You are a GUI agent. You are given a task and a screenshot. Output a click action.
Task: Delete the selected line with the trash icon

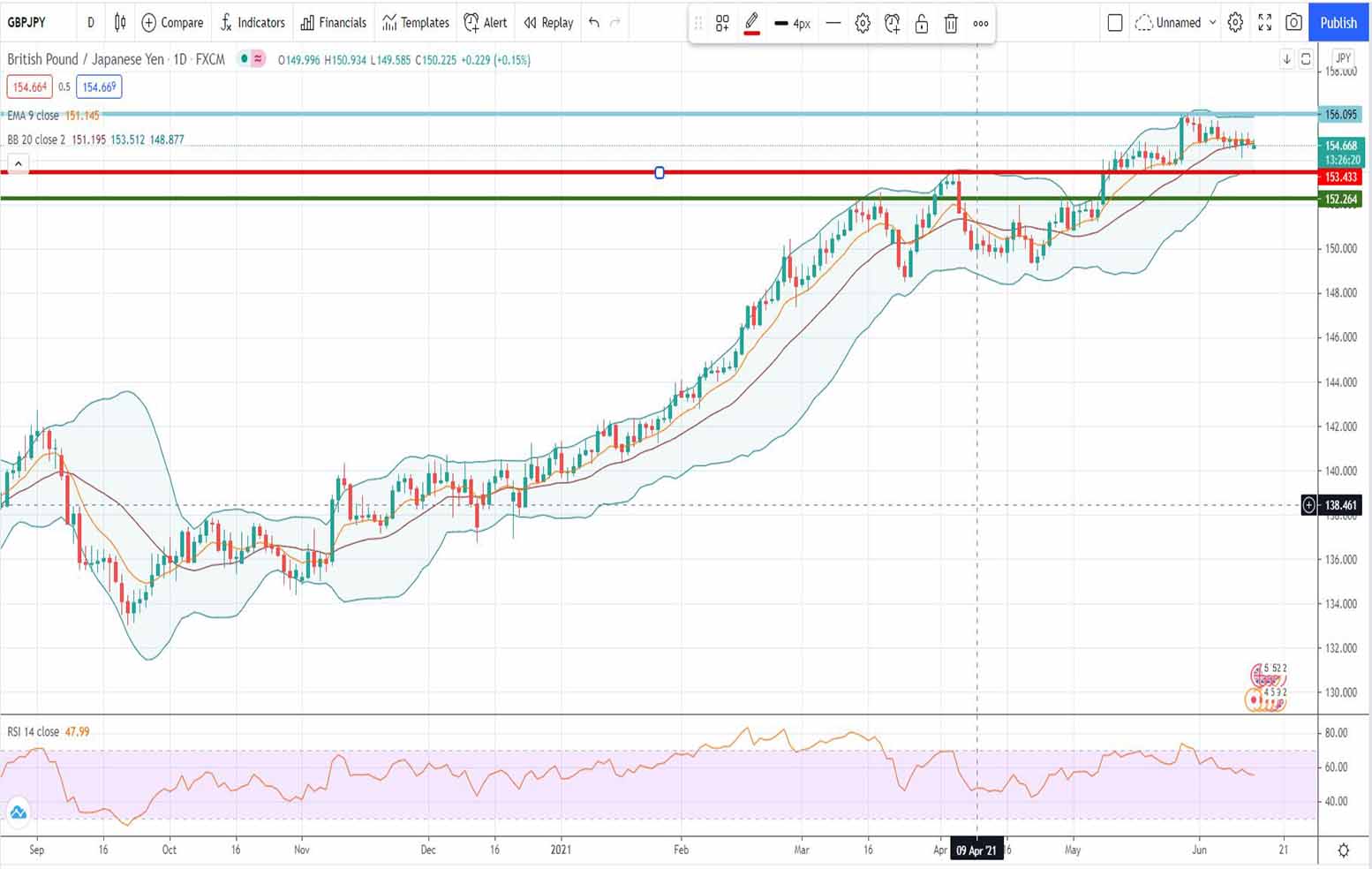951,24
